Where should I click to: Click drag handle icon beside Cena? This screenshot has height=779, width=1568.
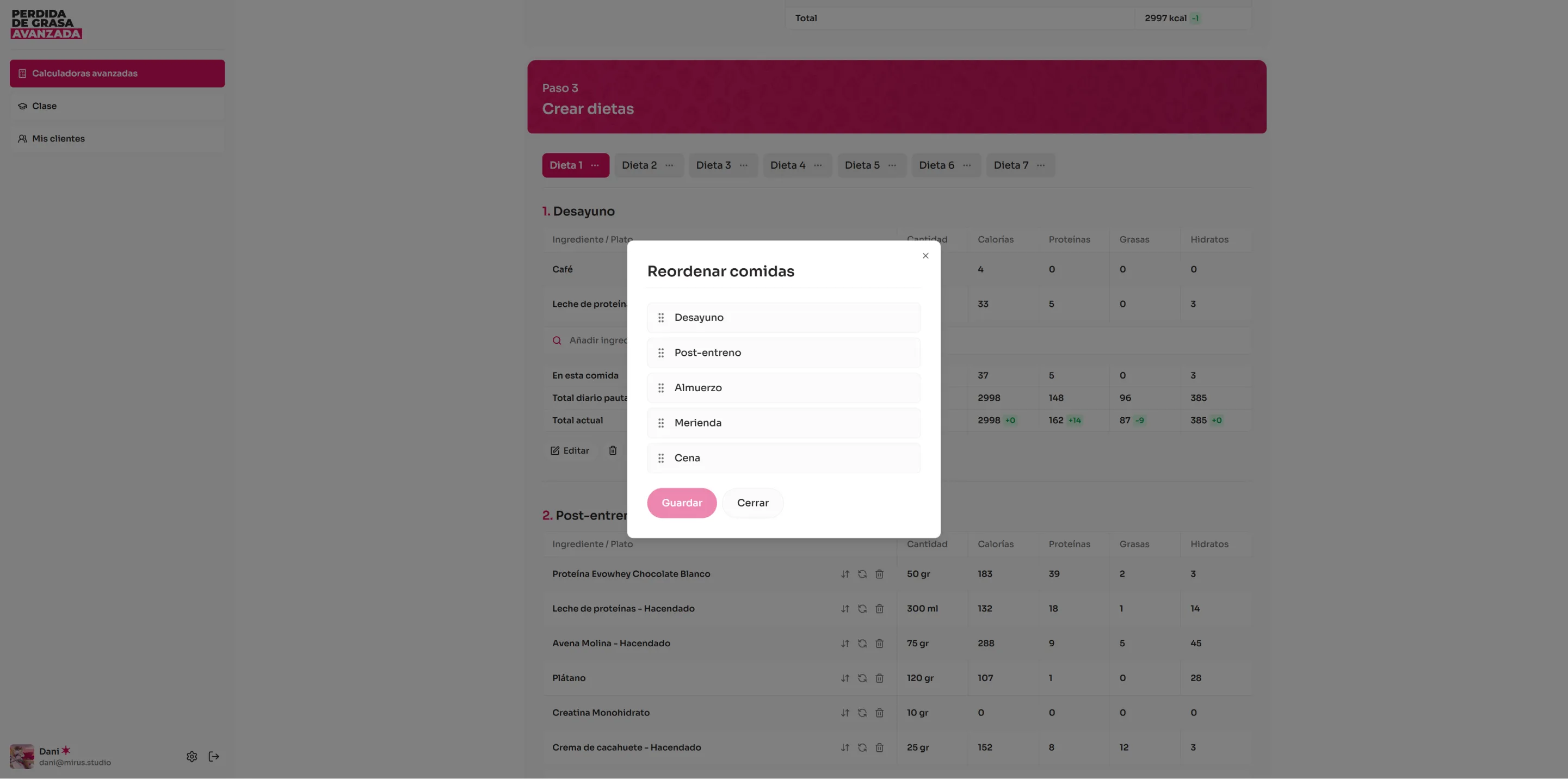point(661,458)
